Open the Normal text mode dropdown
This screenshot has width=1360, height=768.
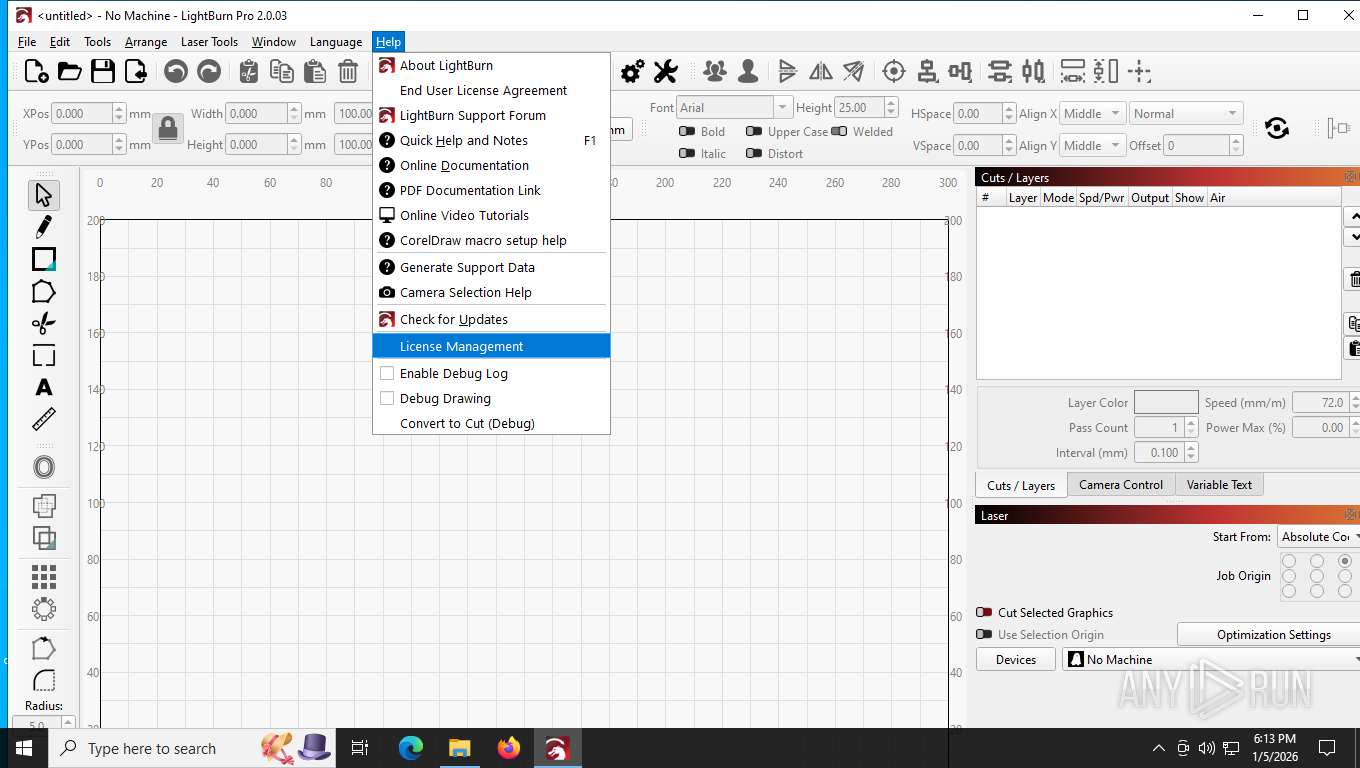[x=1186, y=113]
